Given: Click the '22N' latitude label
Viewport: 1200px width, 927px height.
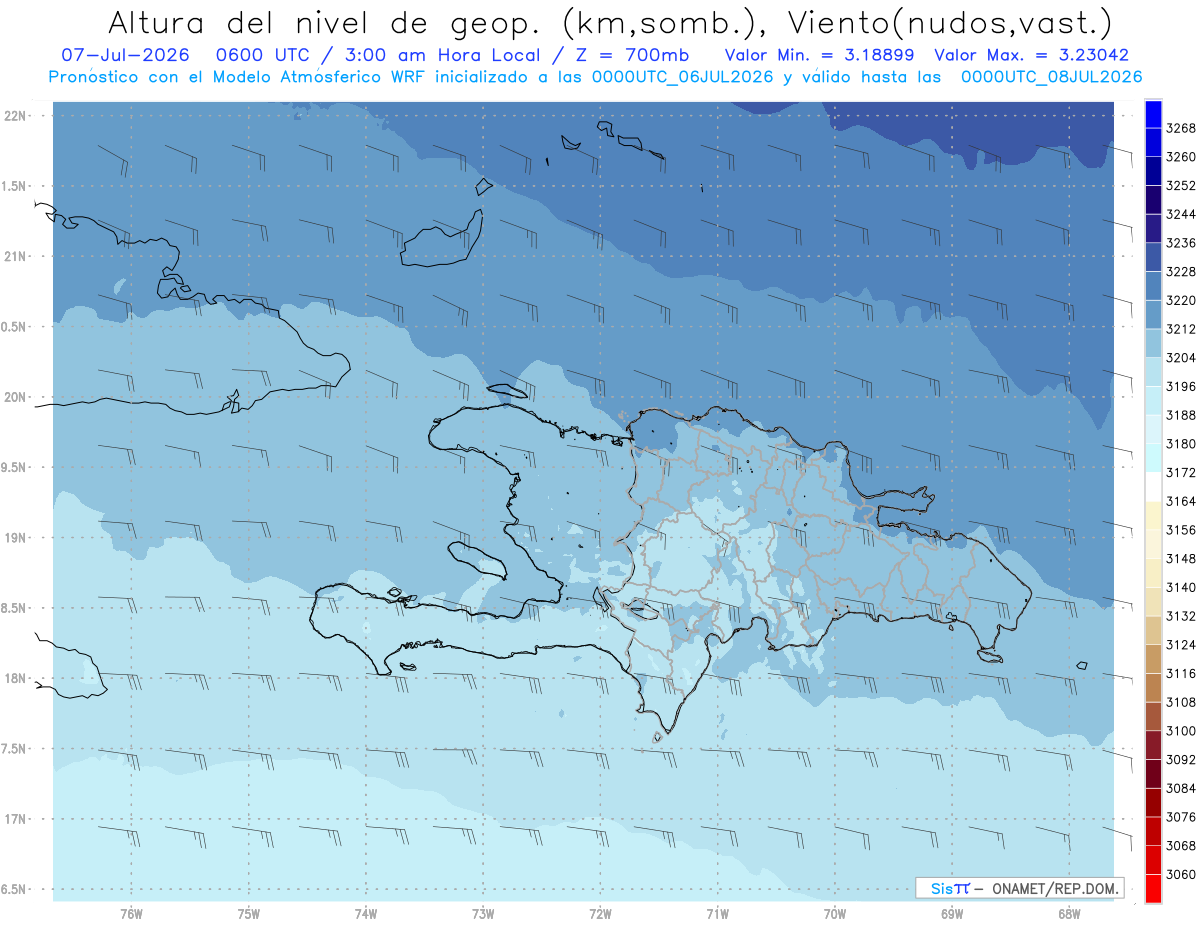Looking at the screenshot, I should (17, 115).
